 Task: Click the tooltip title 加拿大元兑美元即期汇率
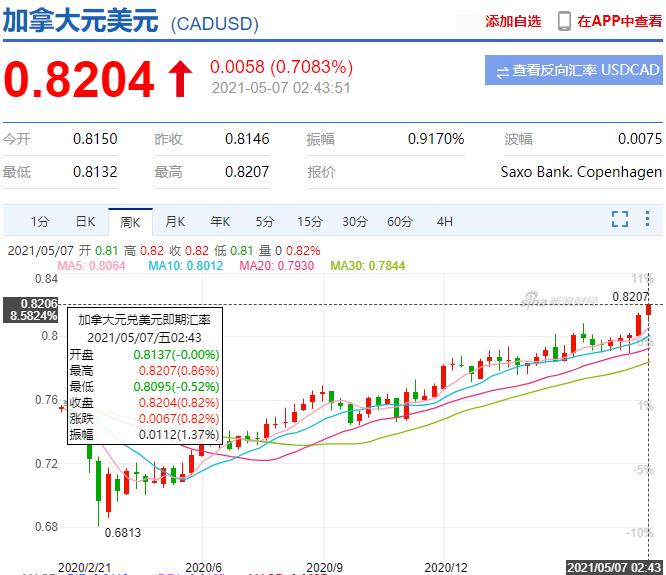click(x=144, y=320)
